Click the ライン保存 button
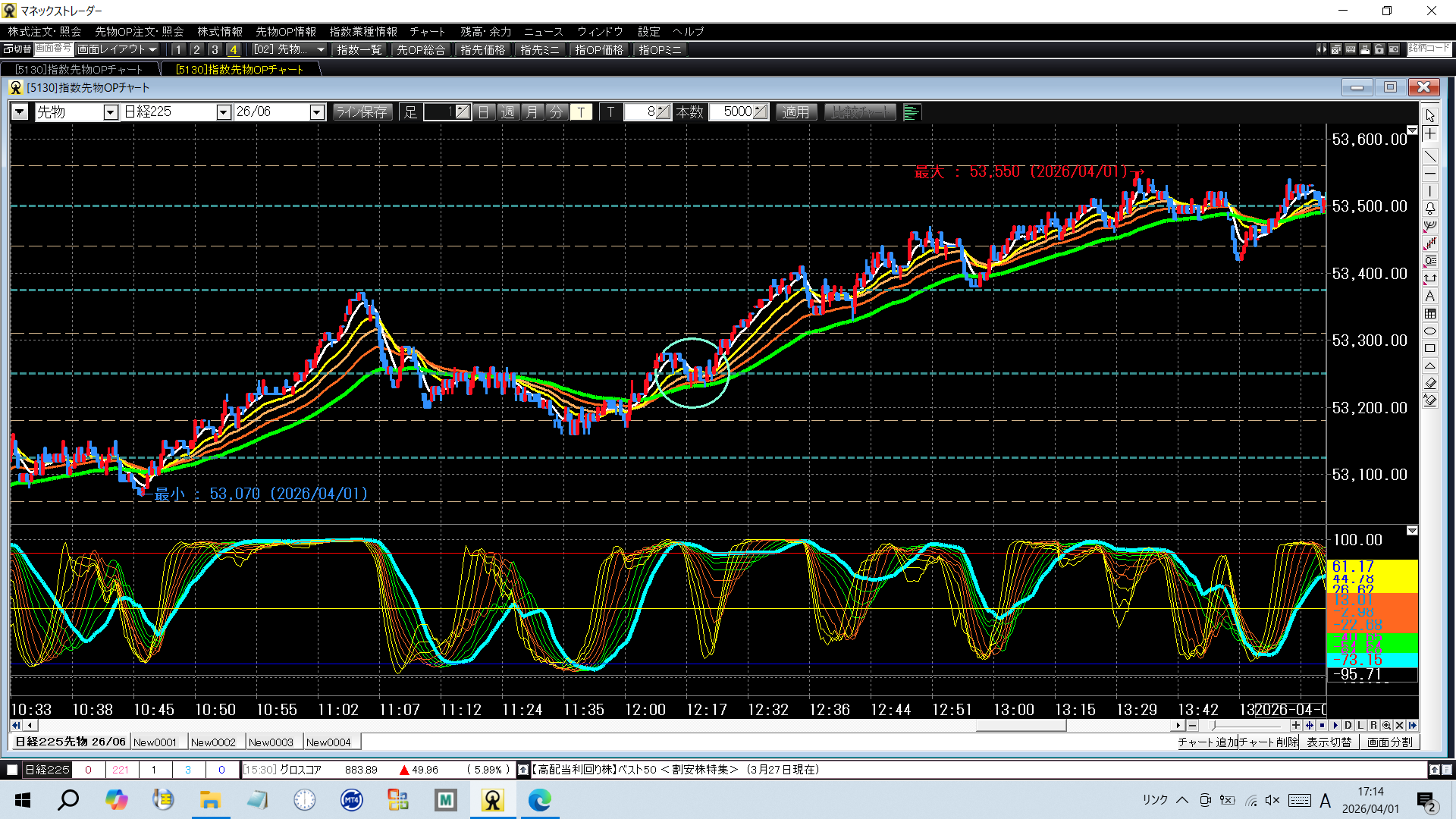Image resolution: width=1456 pixels, height=819 pixels. point(362,112)
